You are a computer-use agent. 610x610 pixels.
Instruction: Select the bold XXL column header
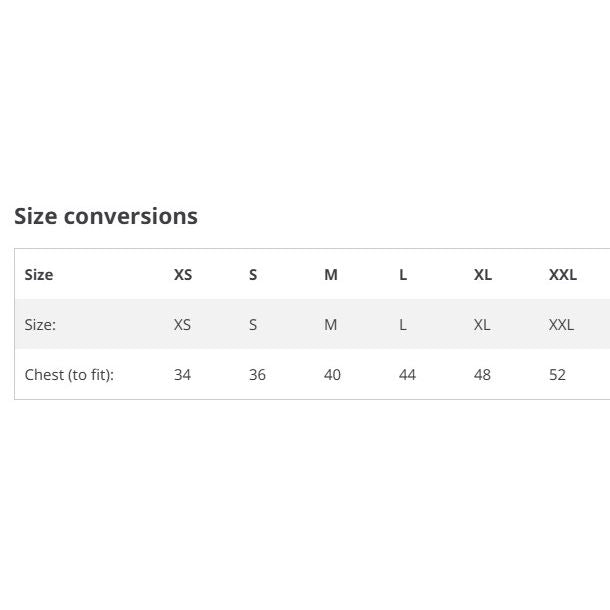click(563, 274)
